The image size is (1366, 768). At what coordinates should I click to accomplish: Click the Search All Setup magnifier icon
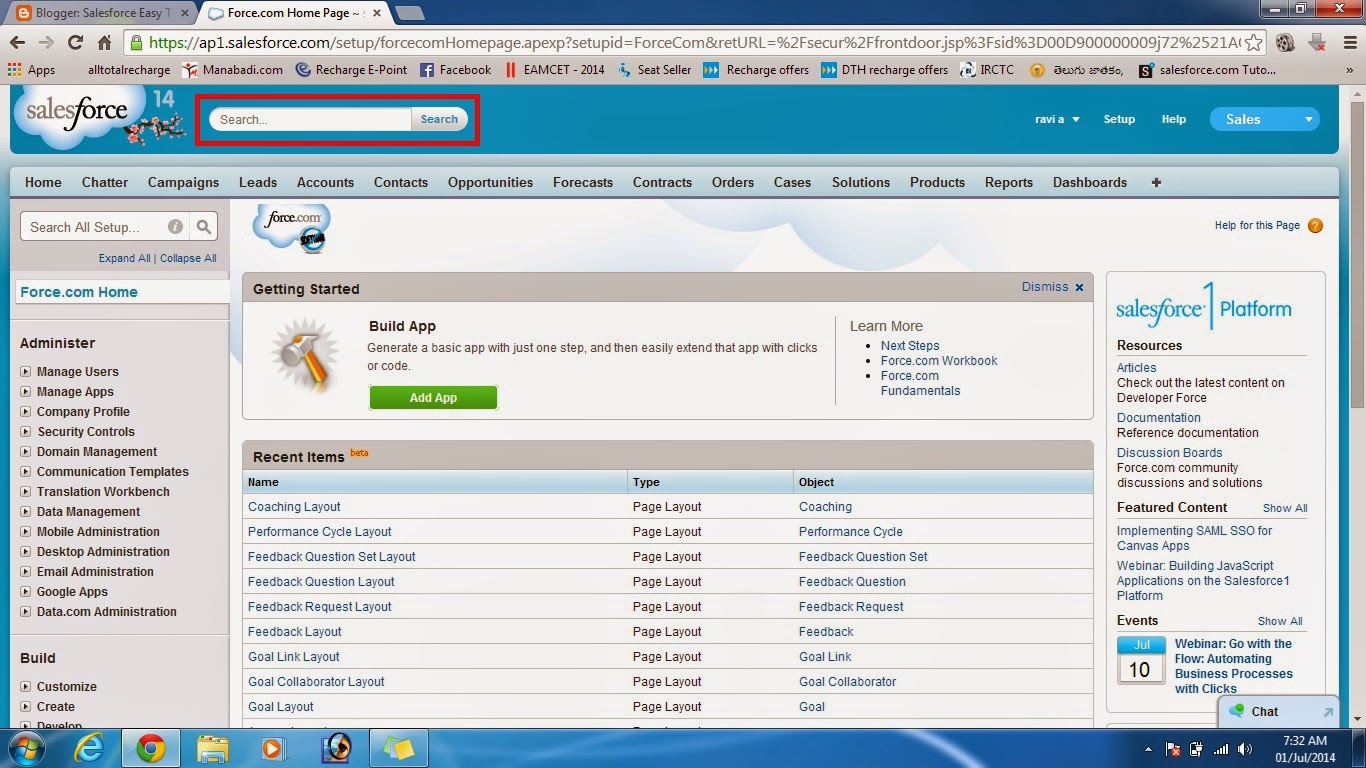click(x=203, y=226)
